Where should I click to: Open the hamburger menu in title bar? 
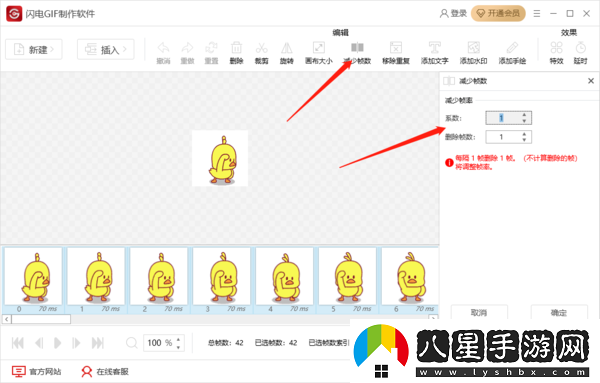(537, 14)
